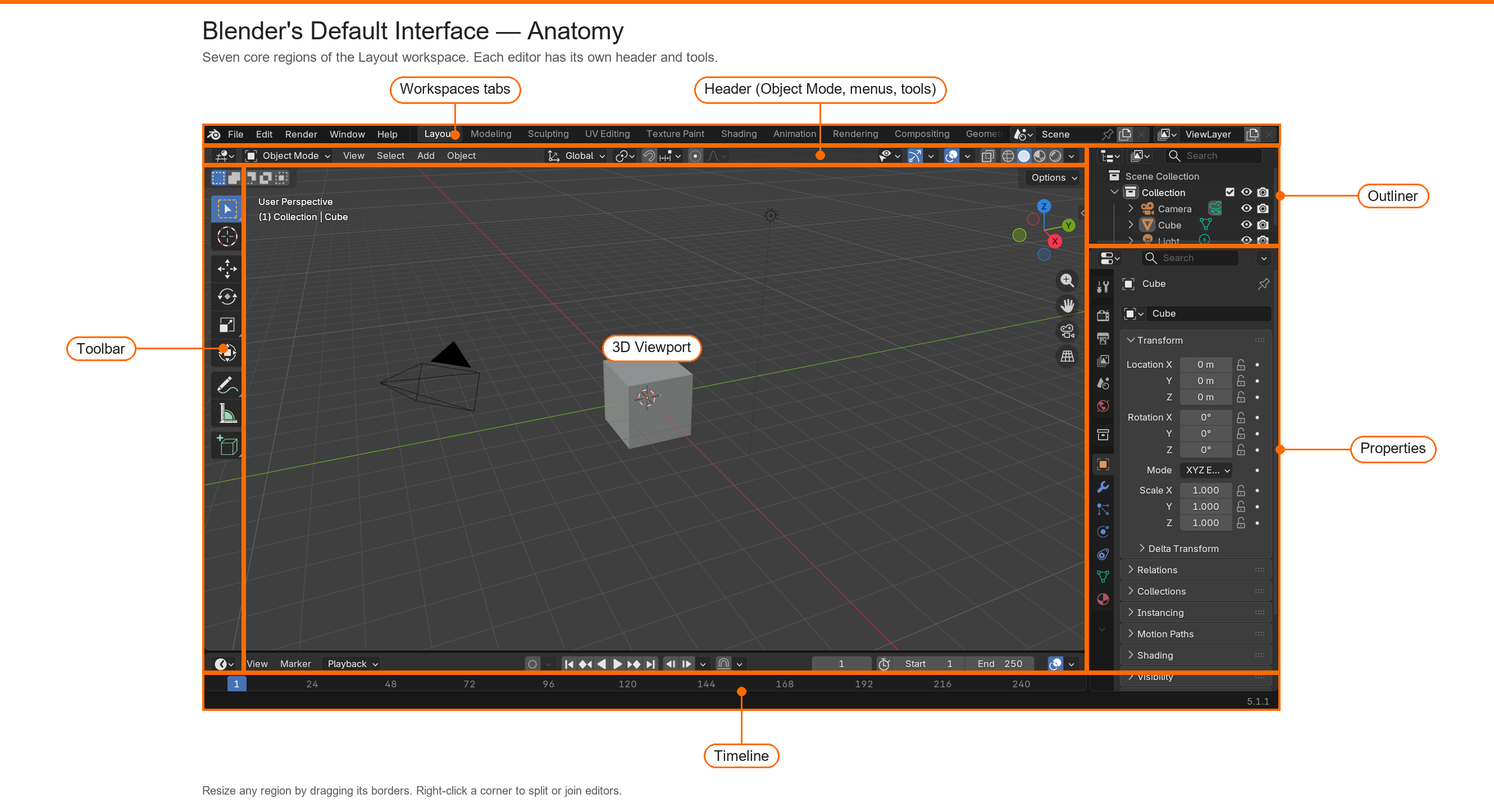Open the Global transform orientation dropdown

coord(577,156)
